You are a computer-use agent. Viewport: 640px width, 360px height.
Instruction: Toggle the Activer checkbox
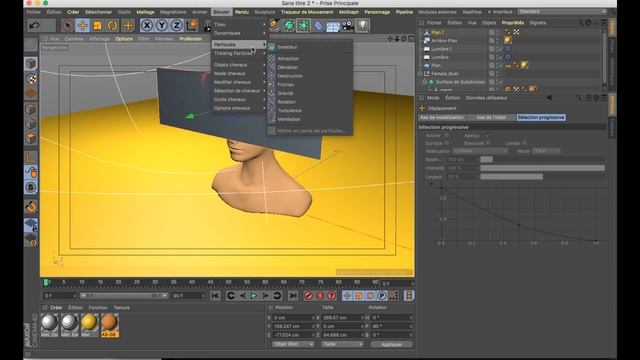[x=447, y=135]
